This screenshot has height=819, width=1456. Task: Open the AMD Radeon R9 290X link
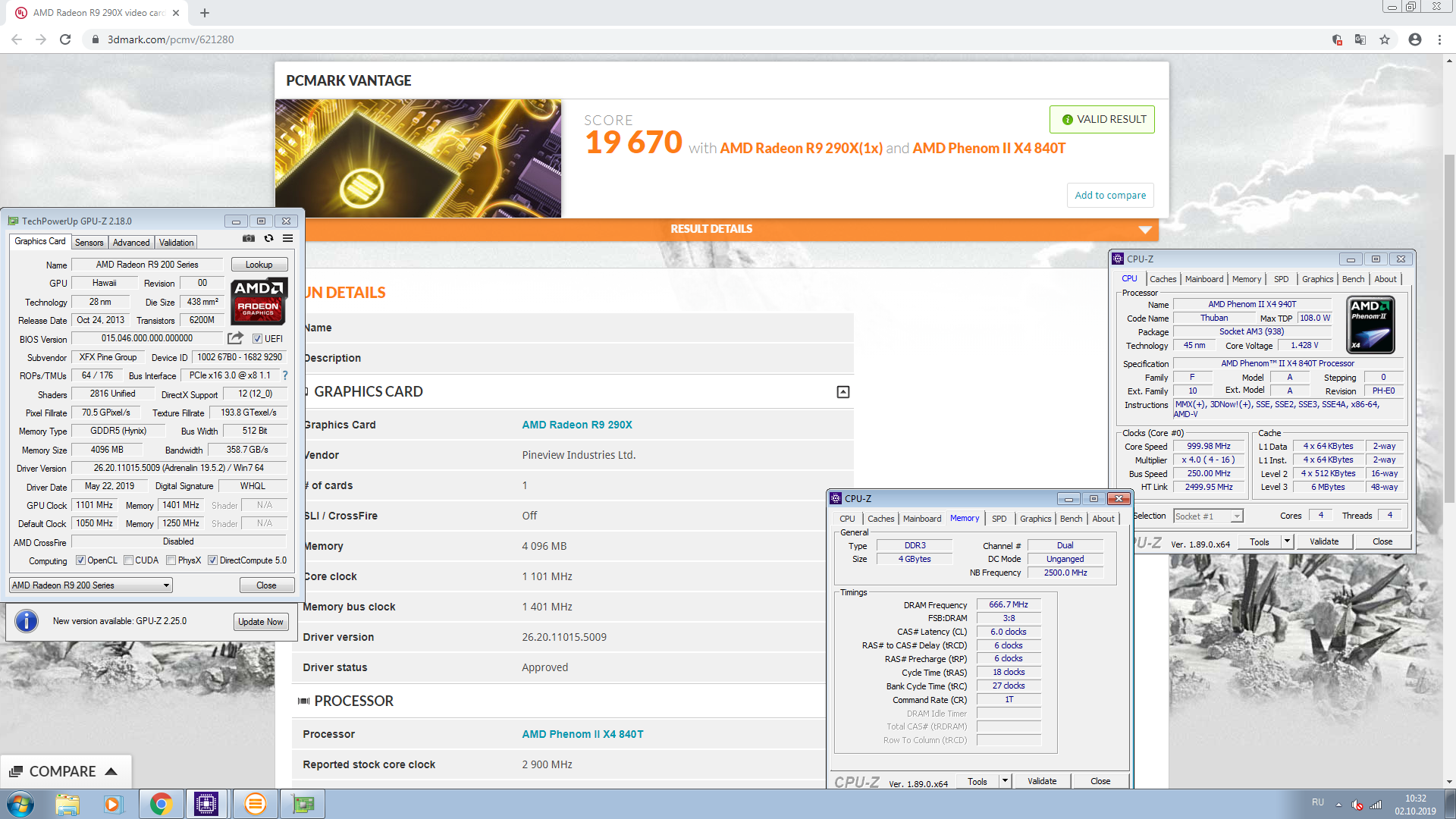(577, 425)
